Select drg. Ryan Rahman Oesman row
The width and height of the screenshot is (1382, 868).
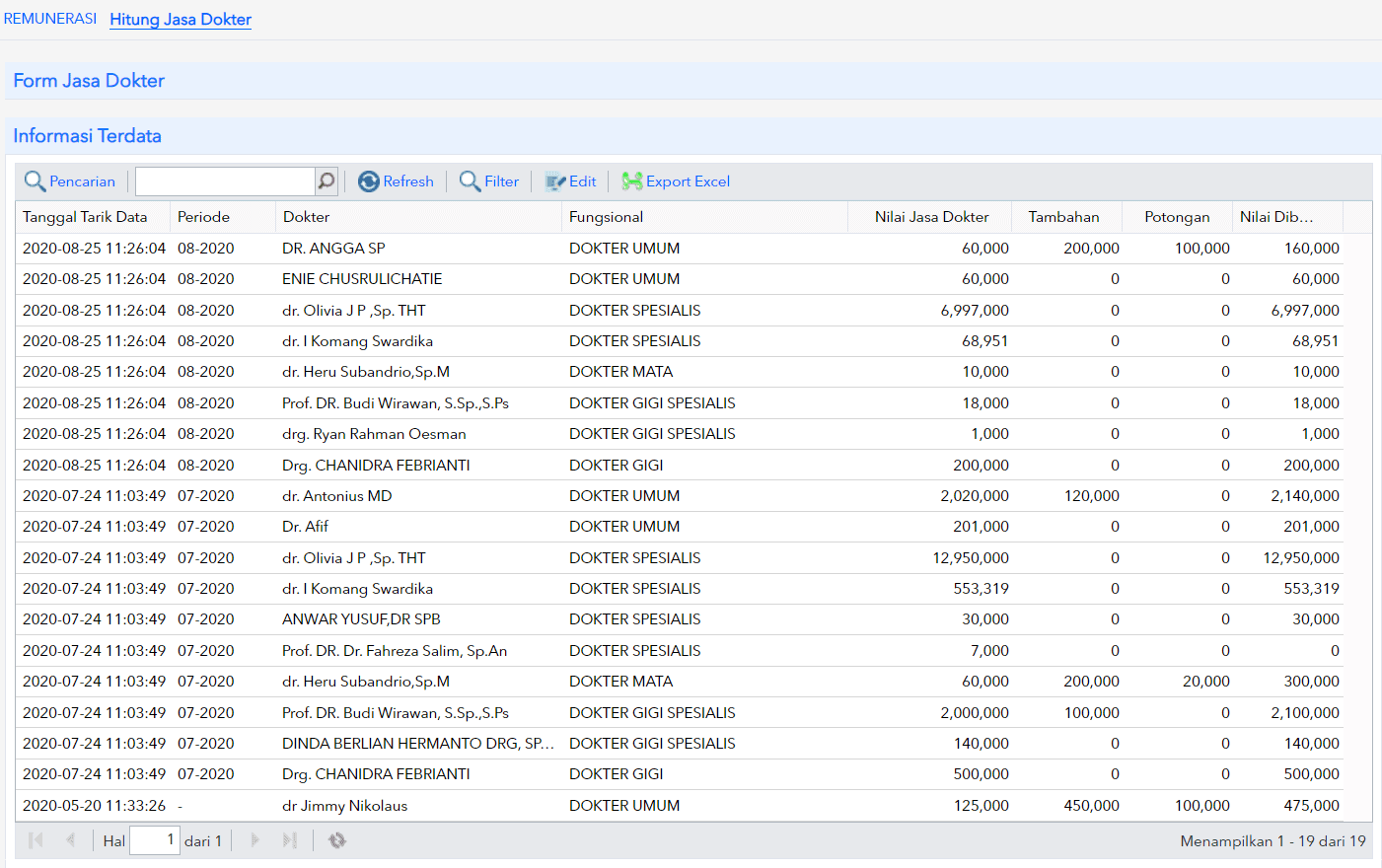(x=680, y=434)
